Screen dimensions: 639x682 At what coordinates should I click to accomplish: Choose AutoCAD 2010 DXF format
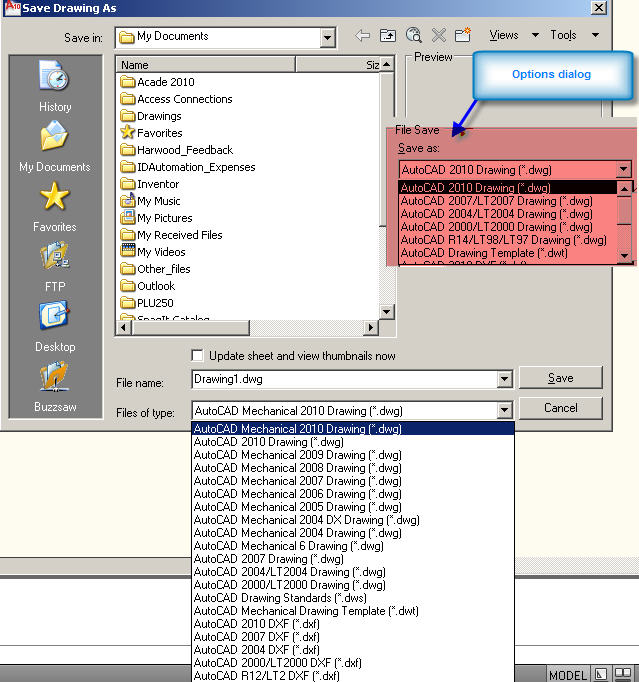coord(353,623)
